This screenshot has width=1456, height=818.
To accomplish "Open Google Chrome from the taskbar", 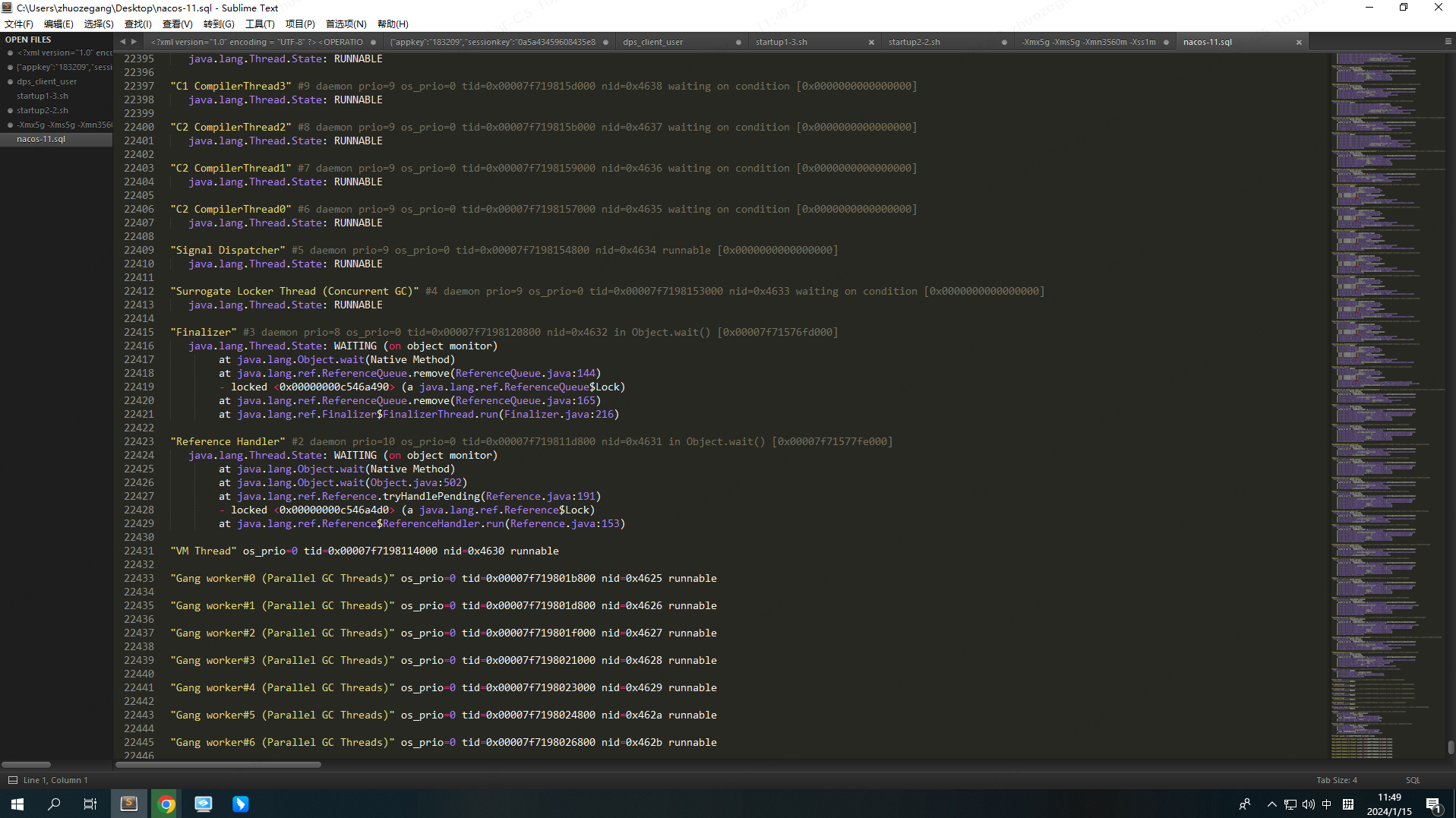I will point(166,804).
